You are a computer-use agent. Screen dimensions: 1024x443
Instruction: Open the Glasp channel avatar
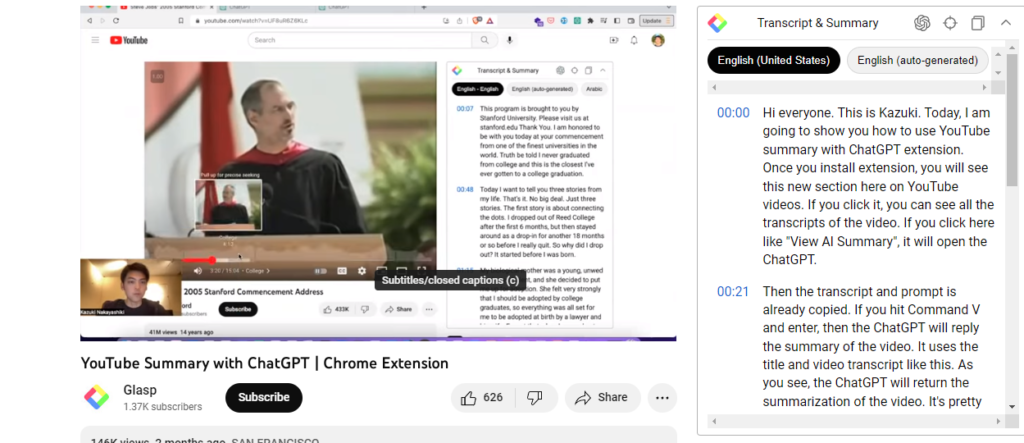[x=97, y=397]
